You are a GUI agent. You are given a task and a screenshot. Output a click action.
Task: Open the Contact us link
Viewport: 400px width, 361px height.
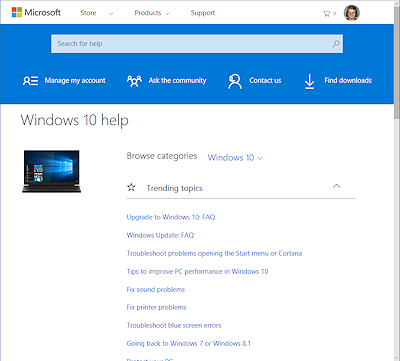(265, 81)
